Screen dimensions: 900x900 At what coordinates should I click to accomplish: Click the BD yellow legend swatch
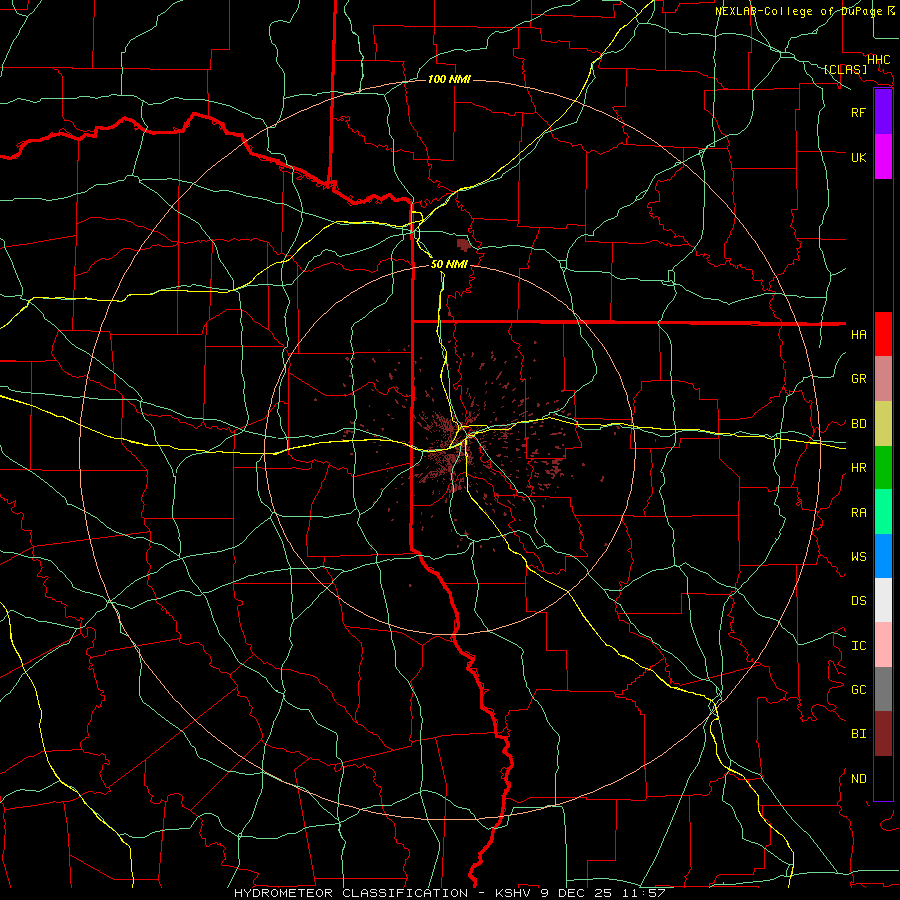[x=883, y=423]
